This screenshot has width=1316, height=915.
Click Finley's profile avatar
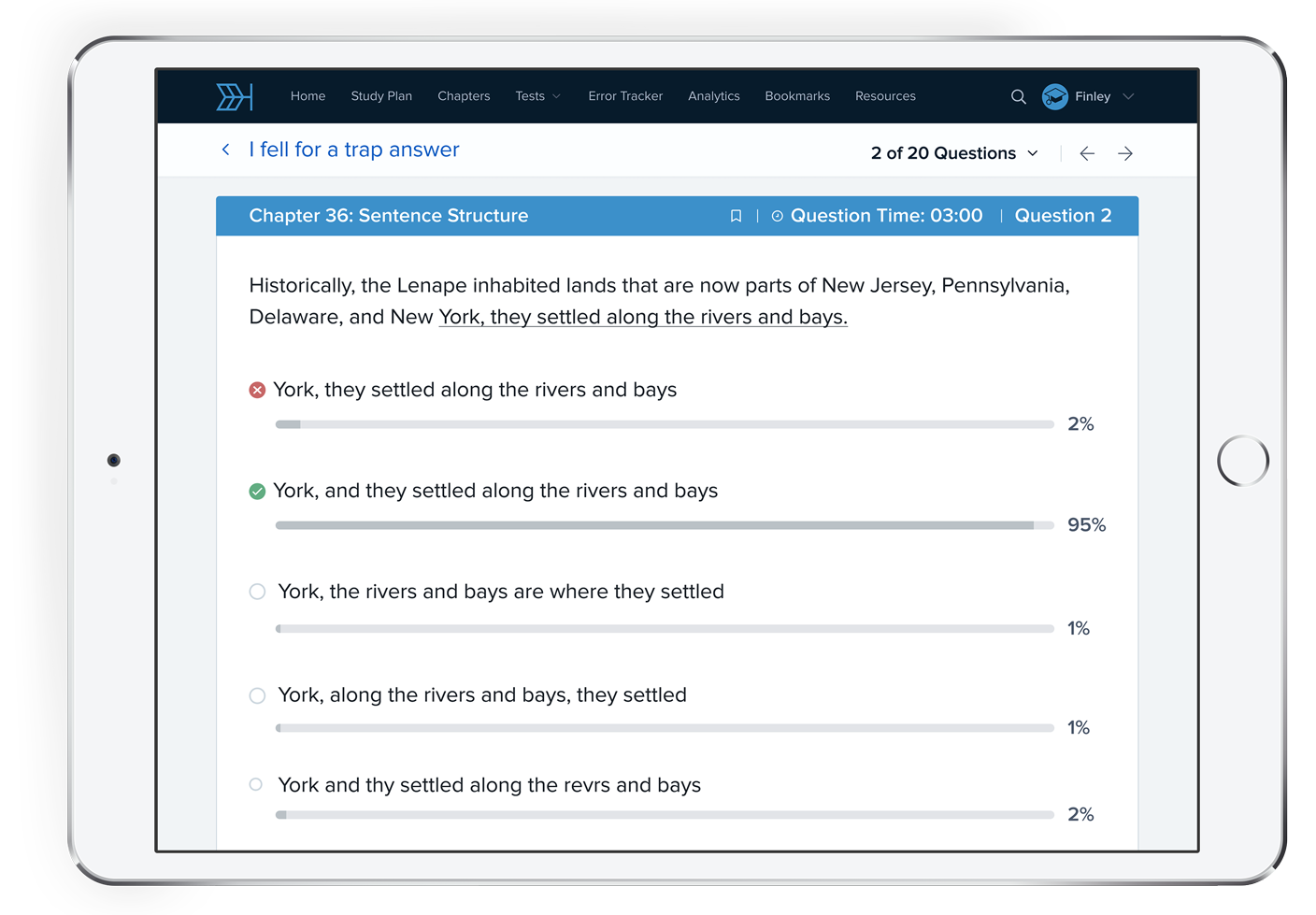(1054, 96)
